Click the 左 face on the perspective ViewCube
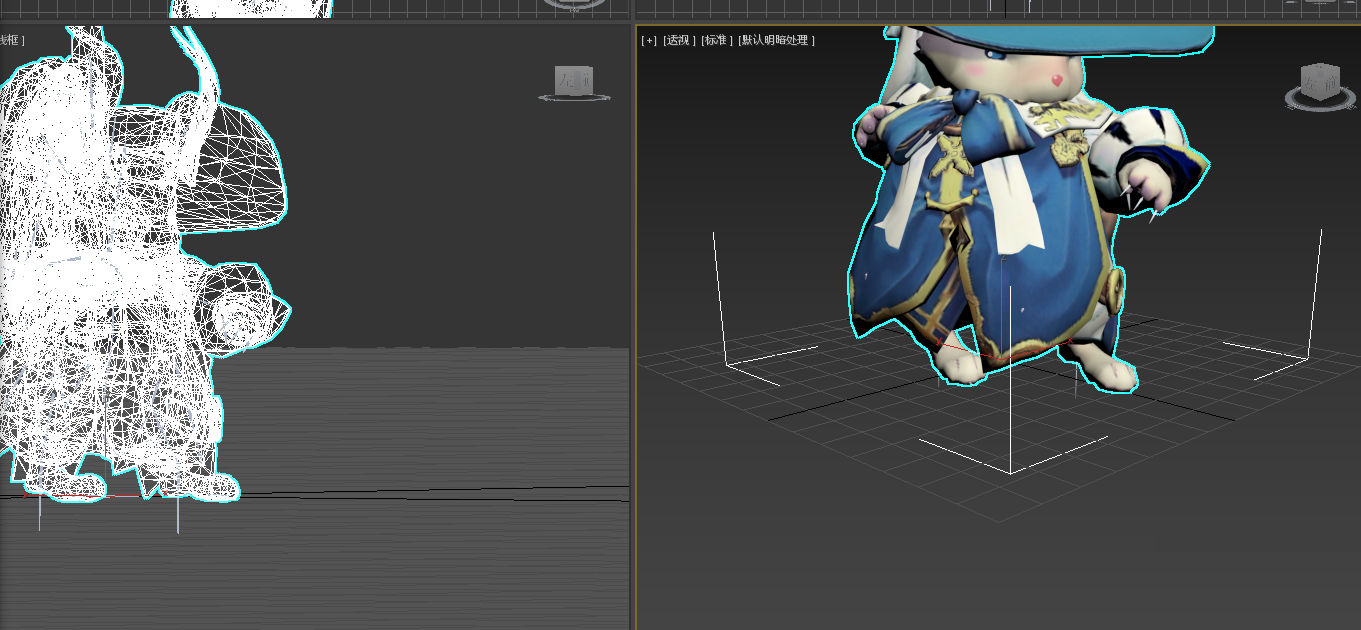The image size is (1361, 630). pyautogui.click(x=1310, y=83)
